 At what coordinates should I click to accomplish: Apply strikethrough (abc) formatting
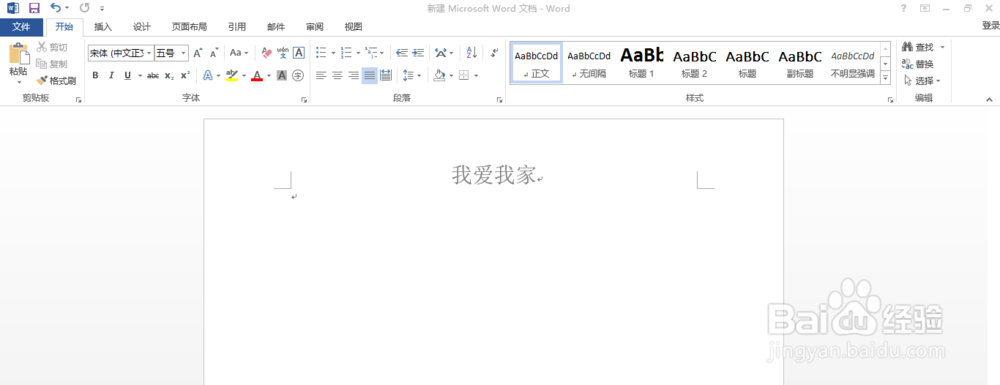point(153,76)
